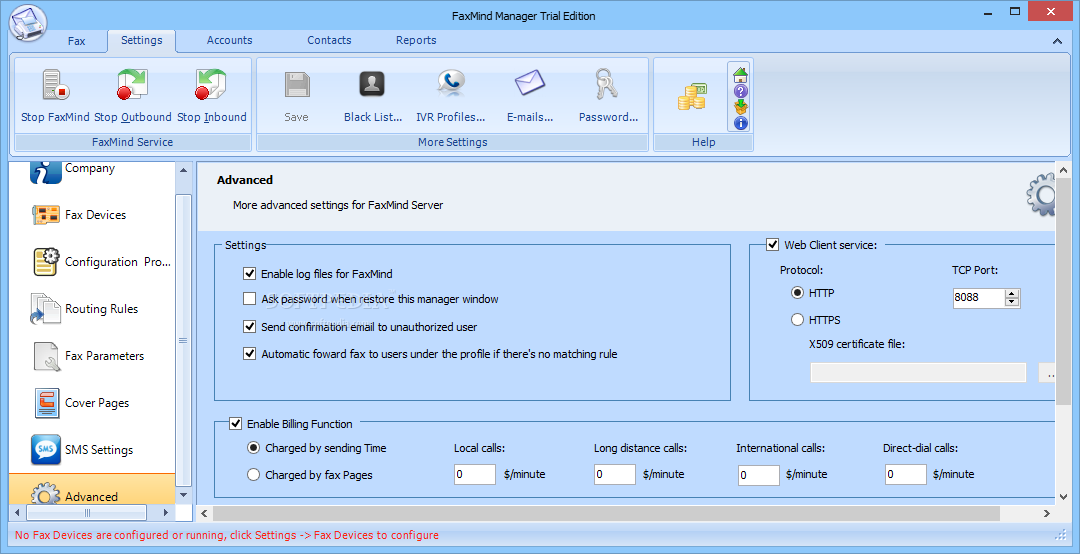Check Ask password when restore this manager window
Screen dimensions: 1080x554
pyautogui.click(x=249, y=299)
